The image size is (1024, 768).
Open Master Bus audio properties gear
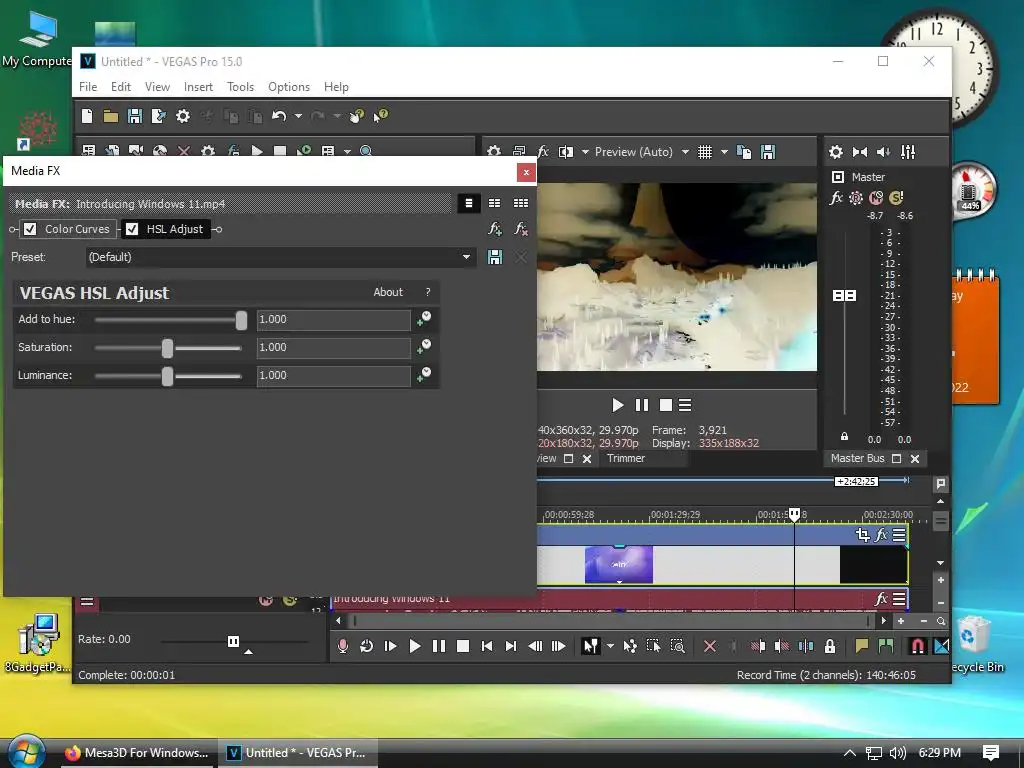point(835,152)
